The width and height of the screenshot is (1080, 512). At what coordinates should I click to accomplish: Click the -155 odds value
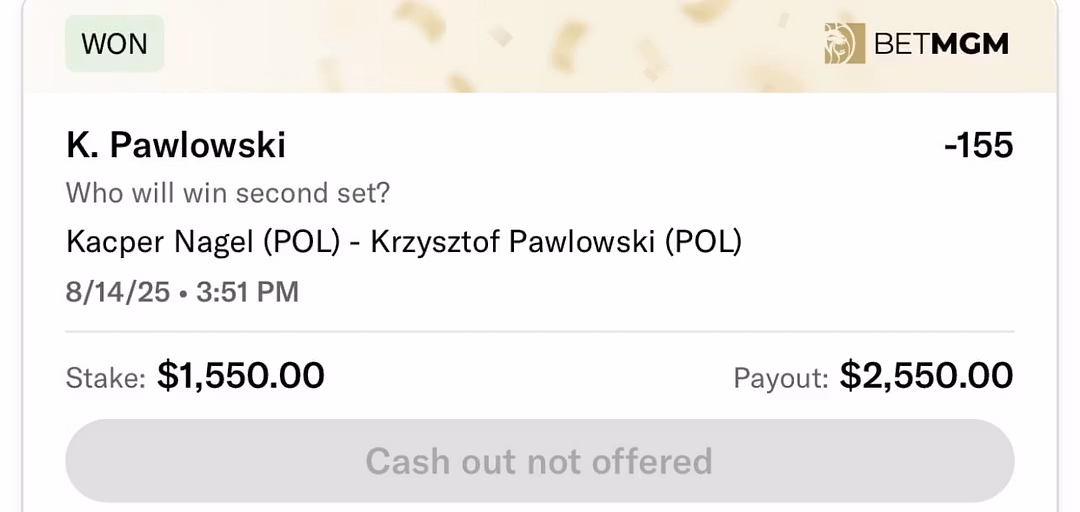tap(978, 146)
